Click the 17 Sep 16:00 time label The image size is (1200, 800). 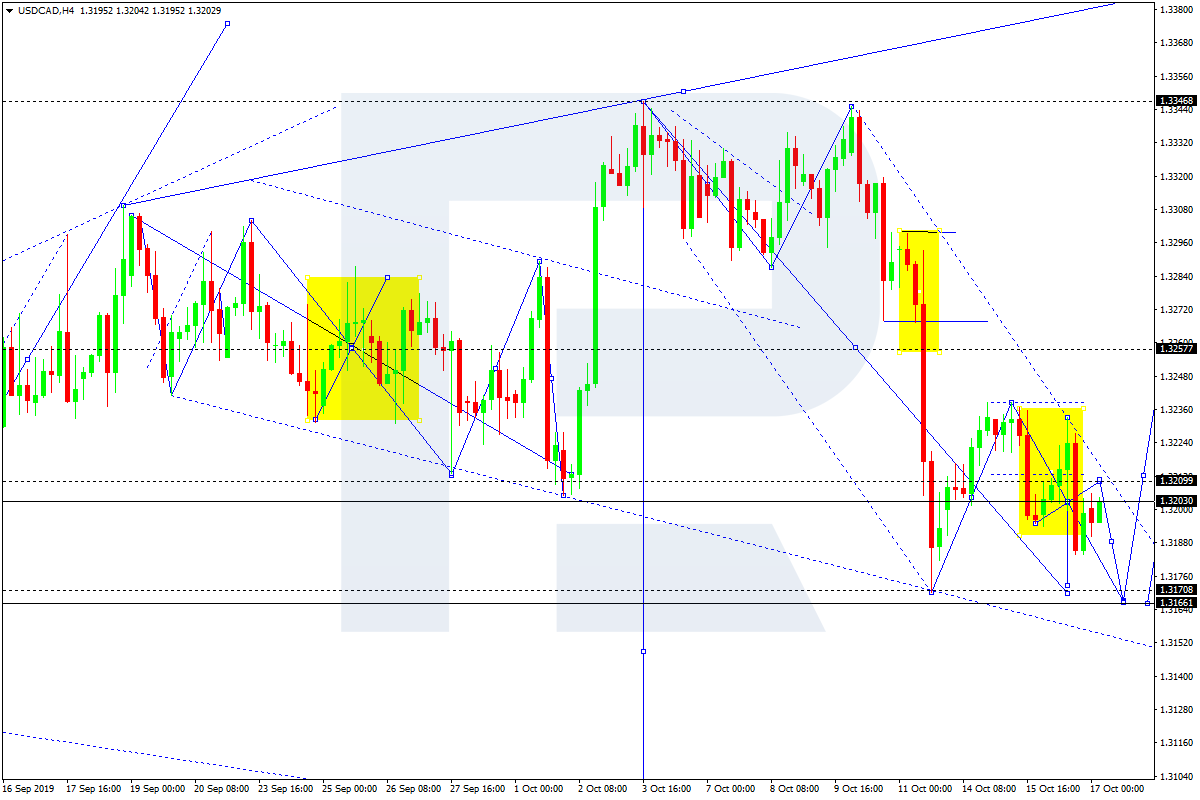(96, 789)
